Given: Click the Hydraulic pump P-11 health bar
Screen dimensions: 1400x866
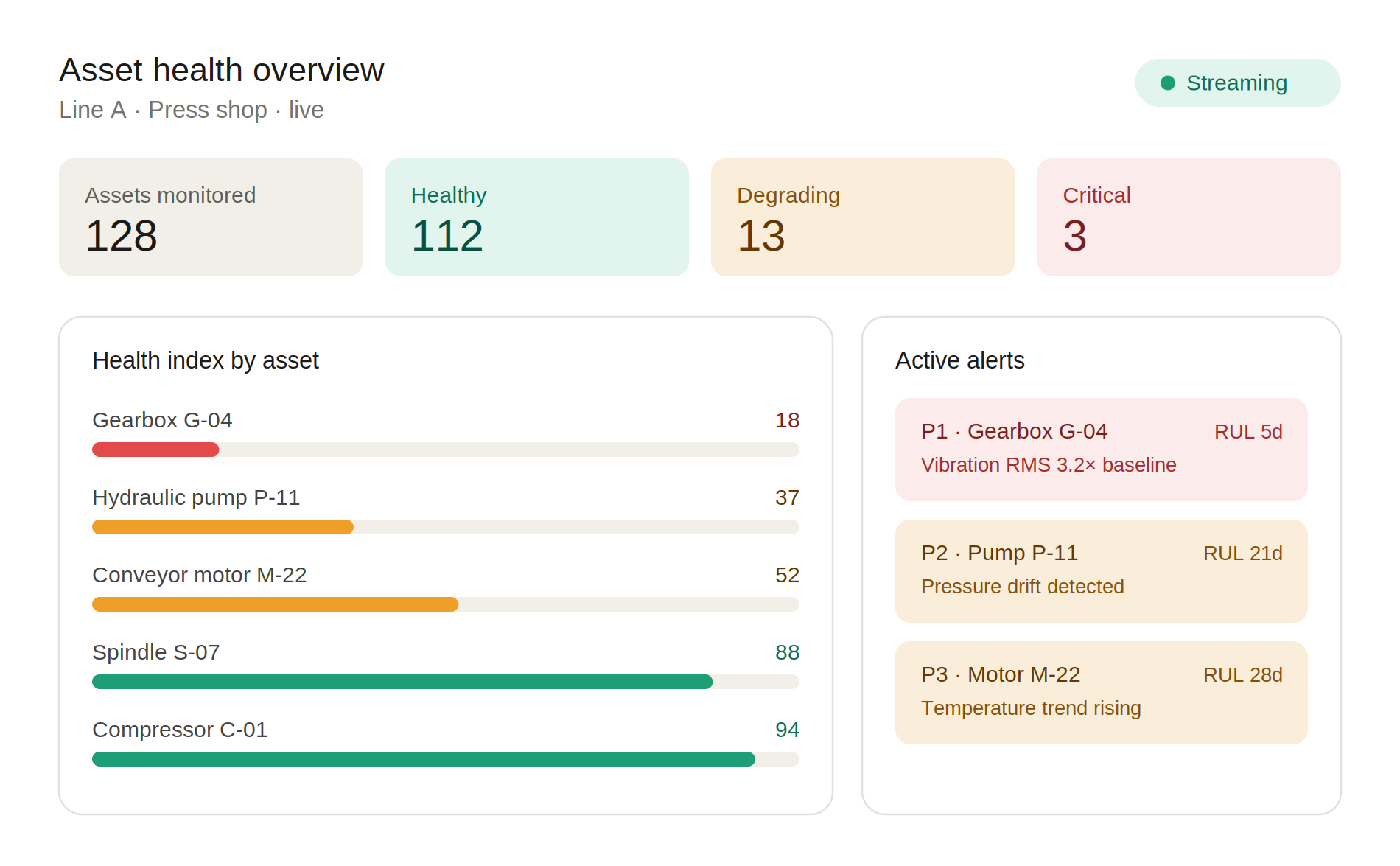Looking at the screenshot, I should coord(223,527).
